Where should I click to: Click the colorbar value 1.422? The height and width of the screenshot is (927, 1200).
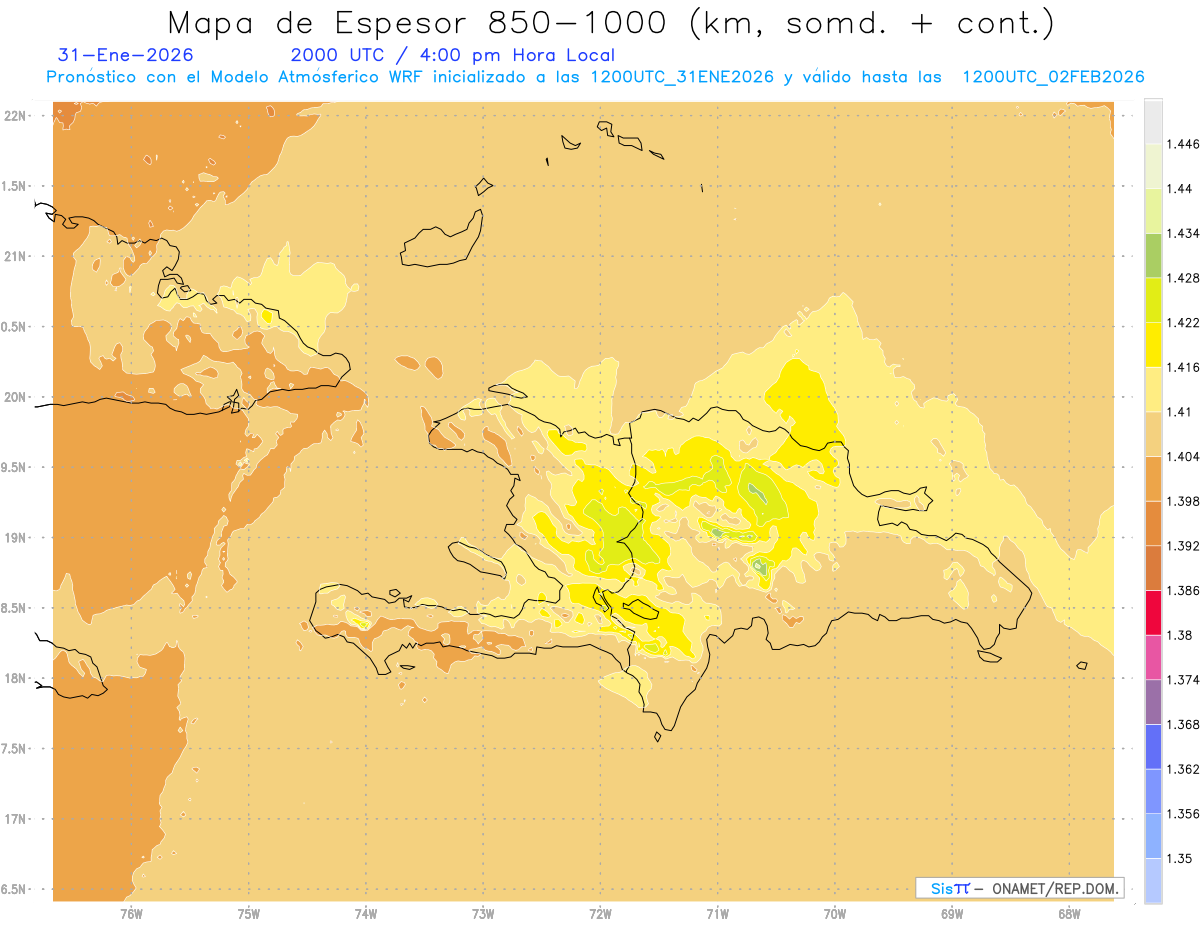(1183, 322)
